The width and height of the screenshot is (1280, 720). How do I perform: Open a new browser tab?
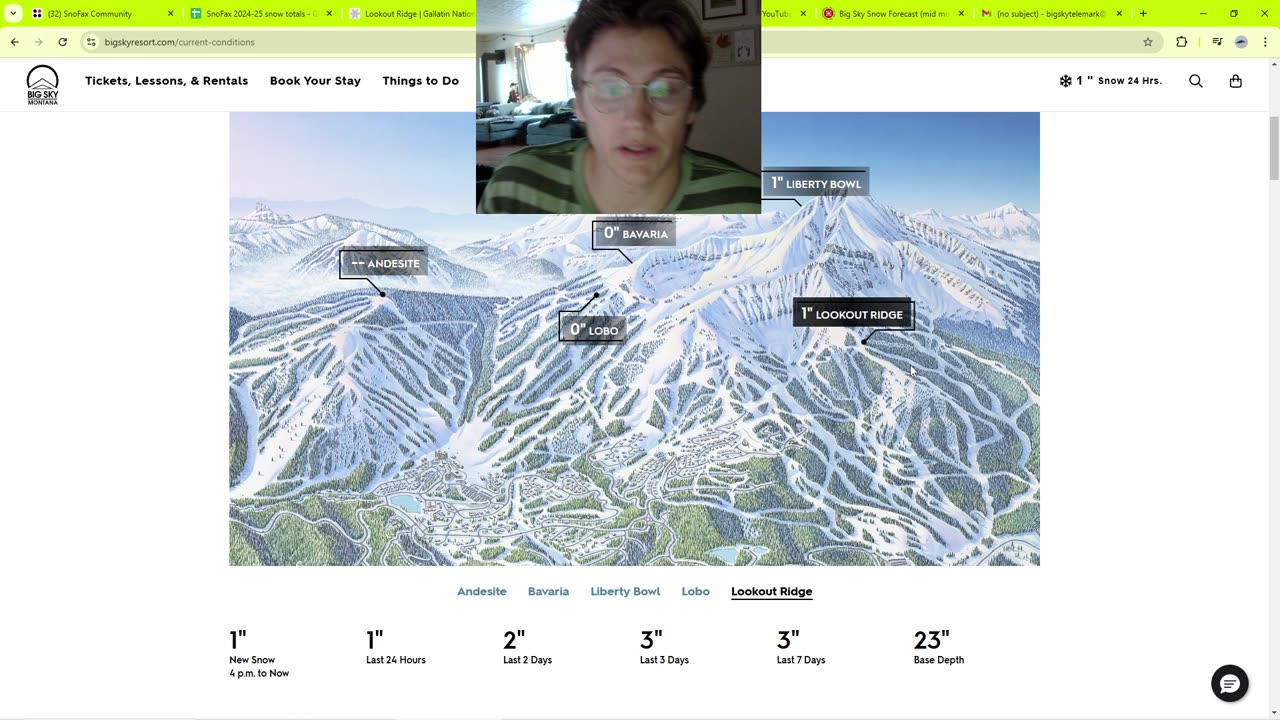[1143, 14]
